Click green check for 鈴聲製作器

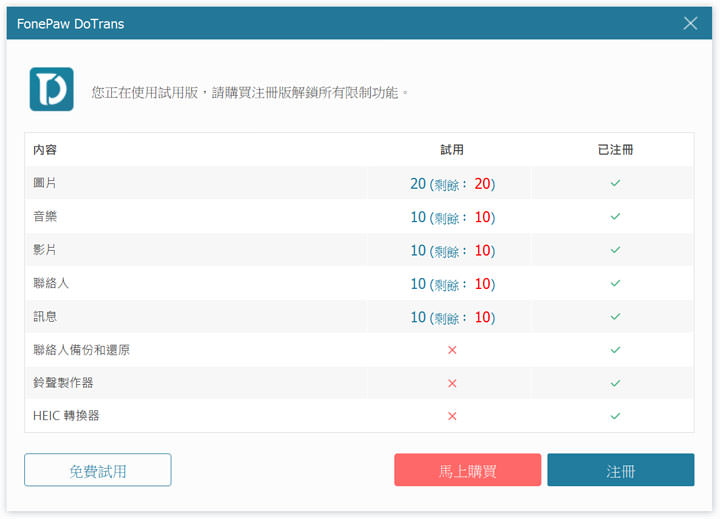coord(615,383)
